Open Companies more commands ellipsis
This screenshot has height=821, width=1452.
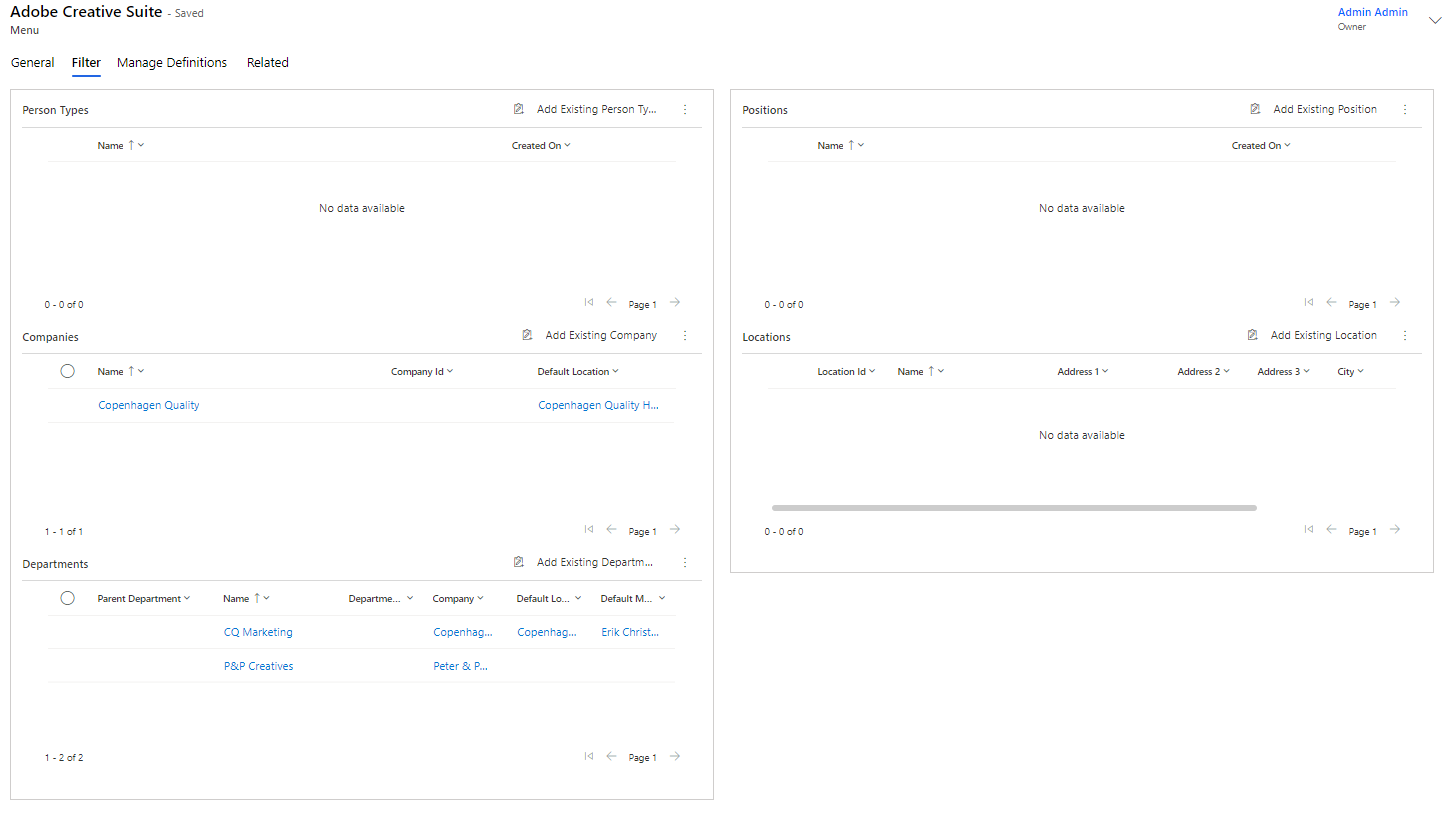click(x=685, y=336)
